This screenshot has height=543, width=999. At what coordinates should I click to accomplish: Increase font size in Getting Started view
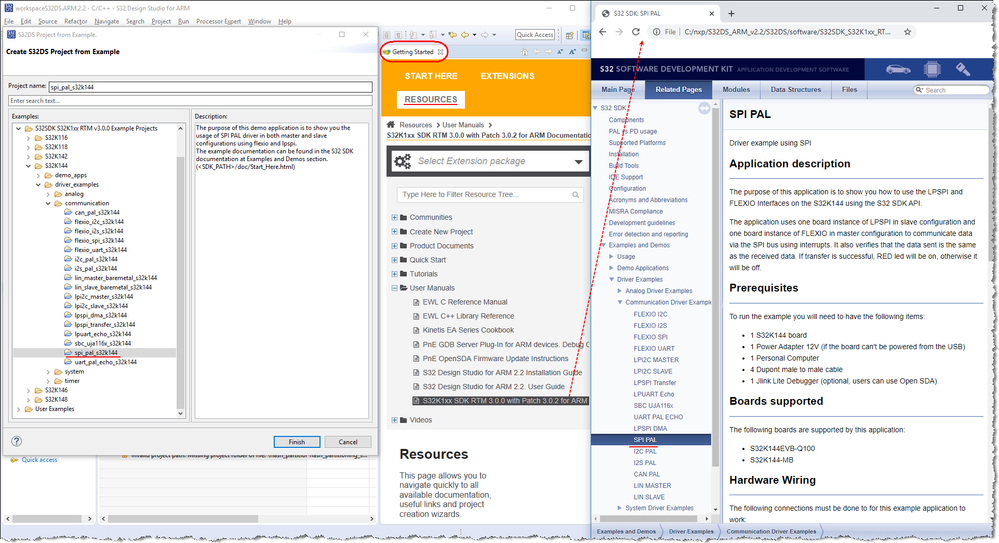tap(572, 52)
